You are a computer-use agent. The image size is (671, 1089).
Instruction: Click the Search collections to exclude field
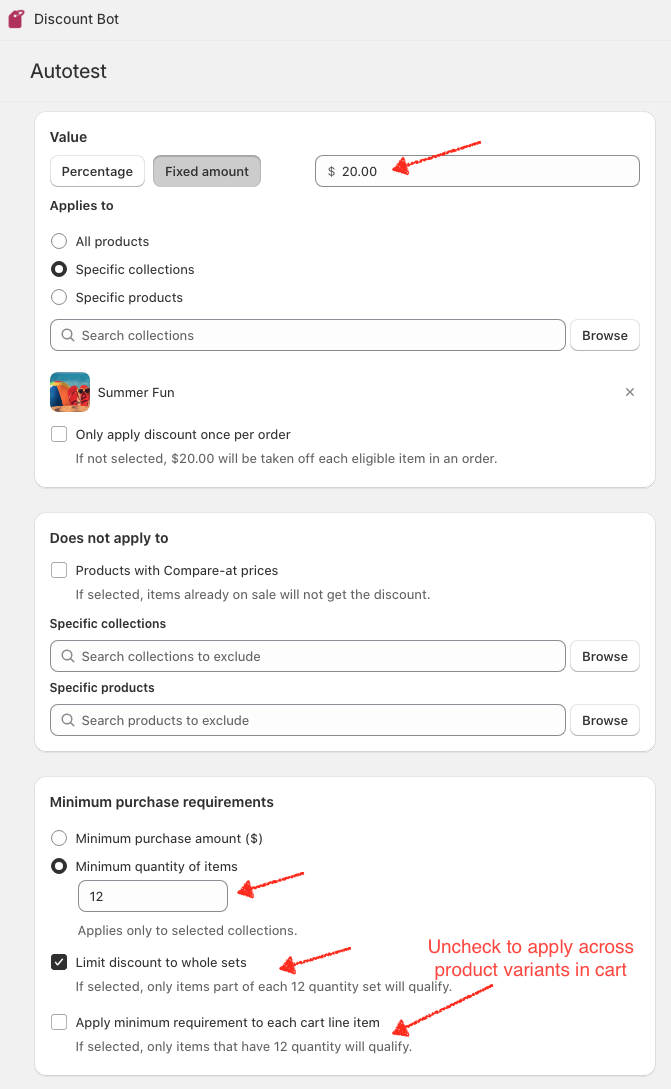point(308,656)
